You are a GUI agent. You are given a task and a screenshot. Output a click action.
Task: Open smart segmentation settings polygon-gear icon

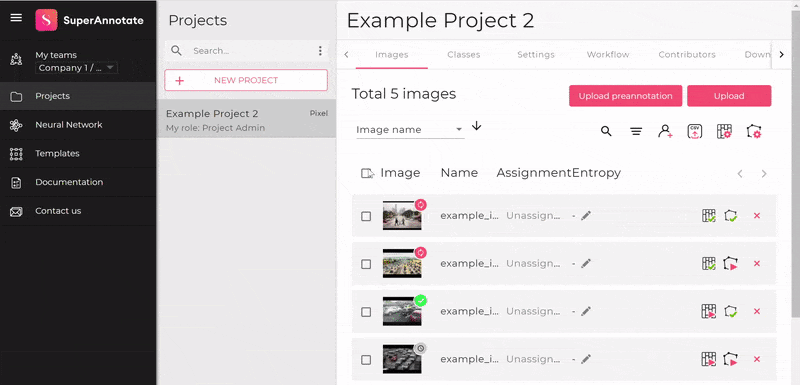754,132
